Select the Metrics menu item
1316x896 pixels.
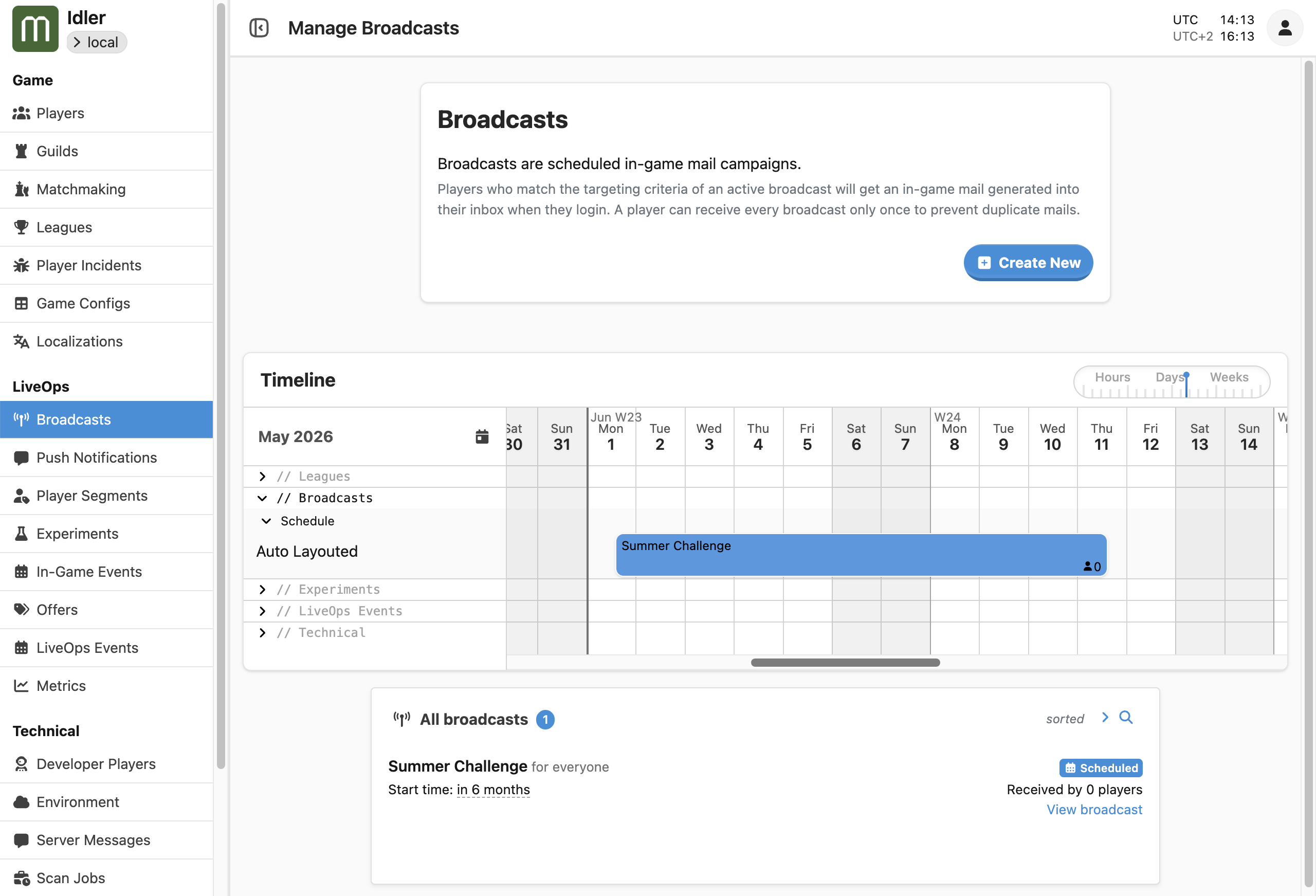61,686
